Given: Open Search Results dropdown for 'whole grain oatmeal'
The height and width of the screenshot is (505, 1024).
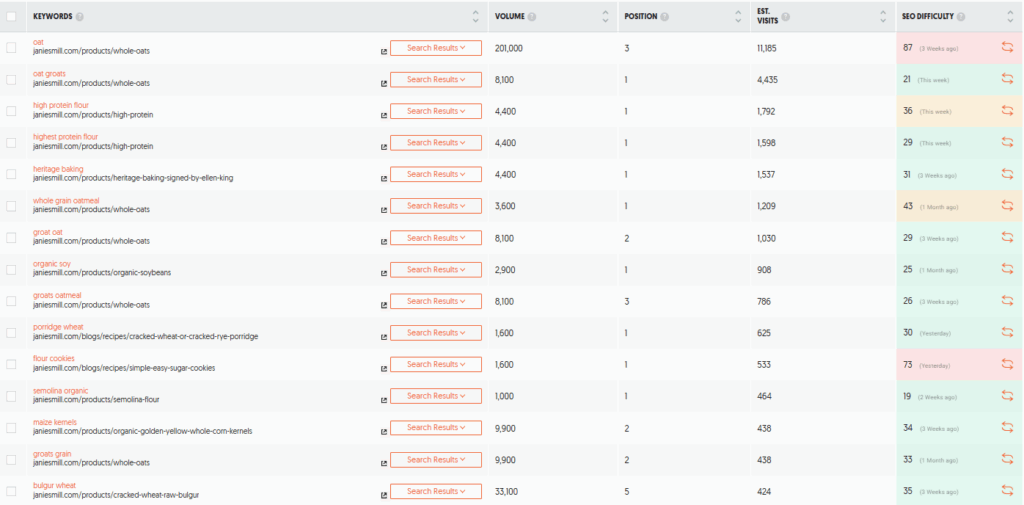Looking at the screenshot, I should coord(436,206).
